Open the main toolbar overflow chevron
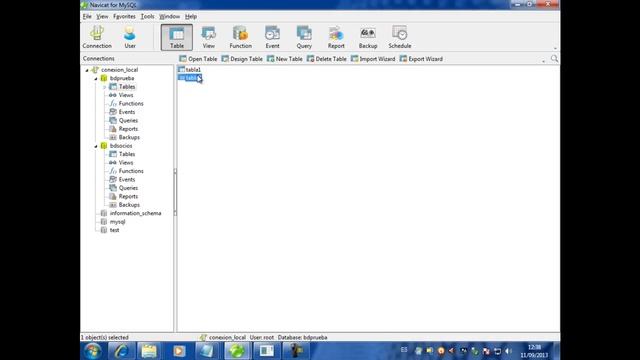Viewport: 640px width, 360px height. pyautogui.click(x=555, y=48)
